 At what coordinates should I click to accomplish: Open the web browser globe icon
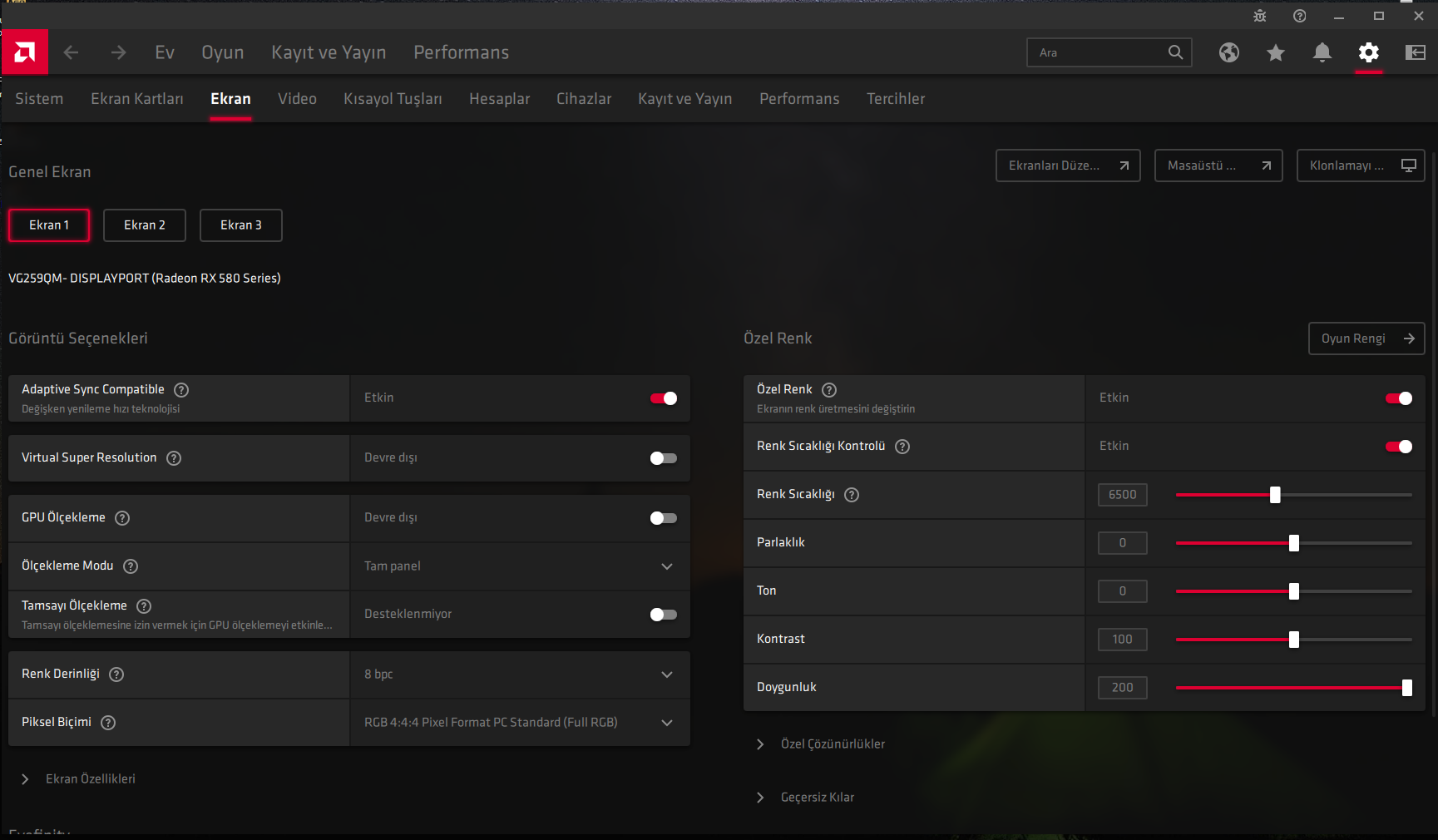[x=1229, y=52]
